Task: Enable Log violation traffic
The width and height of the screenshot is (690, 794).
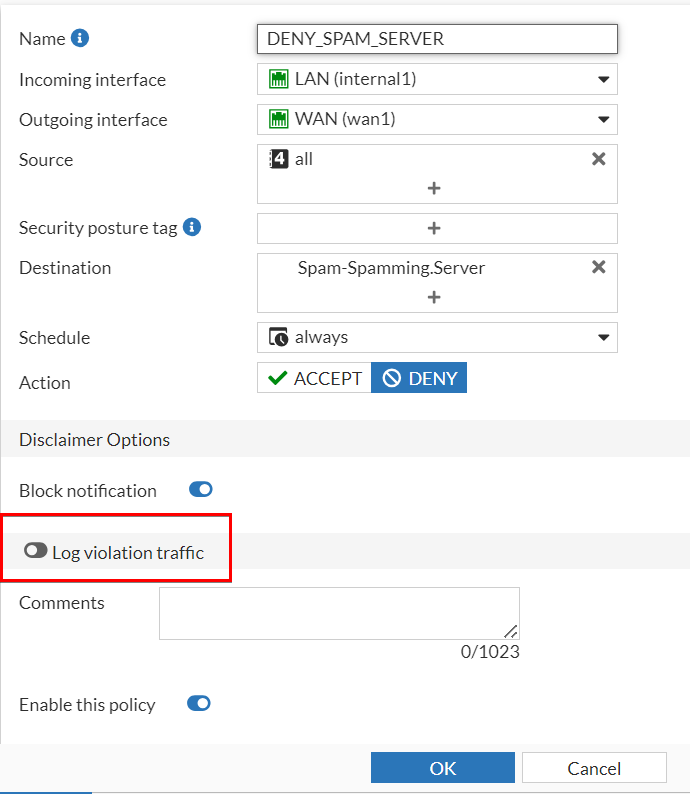Action: [x=36, y=551]
